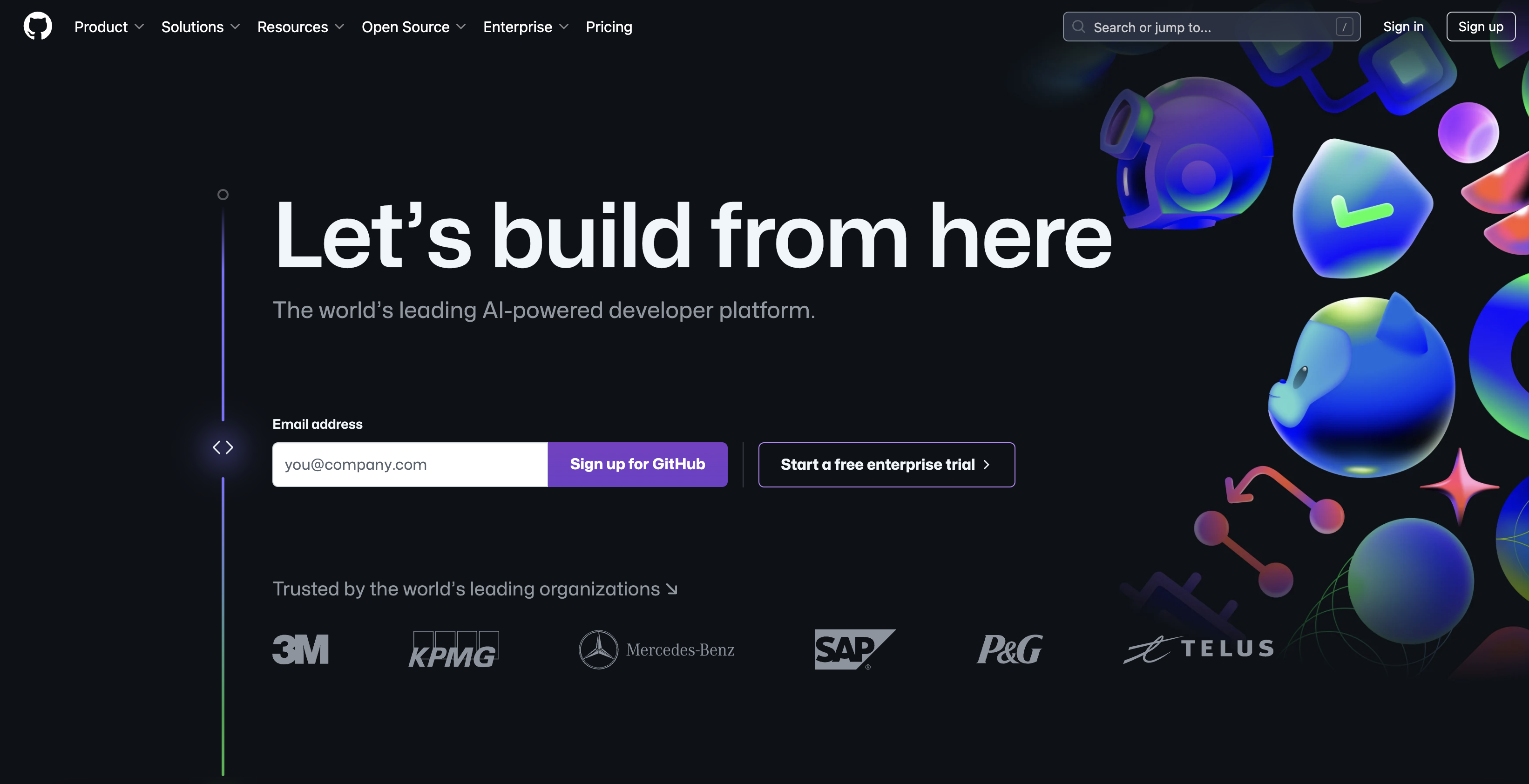Screen dimensions: 1529x784
Task: Click Sign up for GitHub button
Action: click(637, 464)
